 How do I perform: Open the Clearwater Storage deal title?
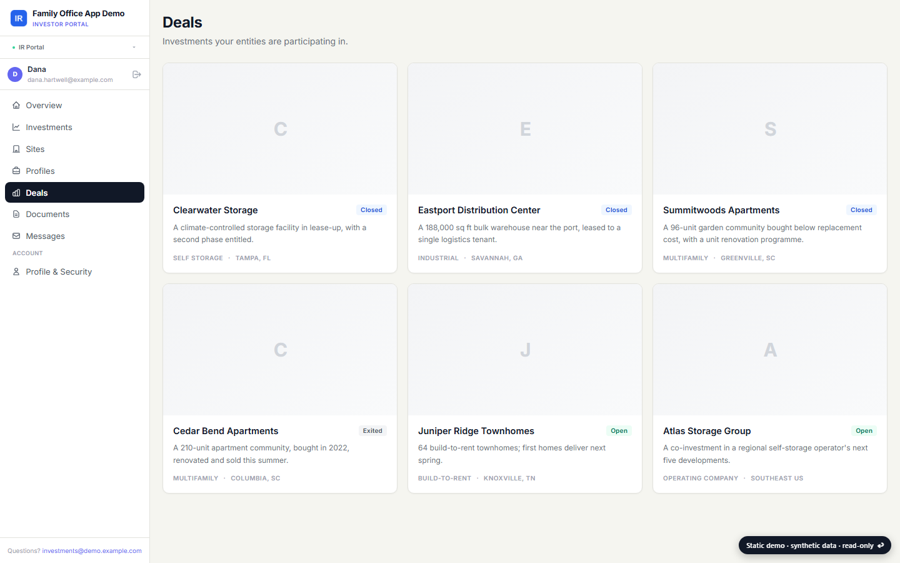tap(215, 210)
